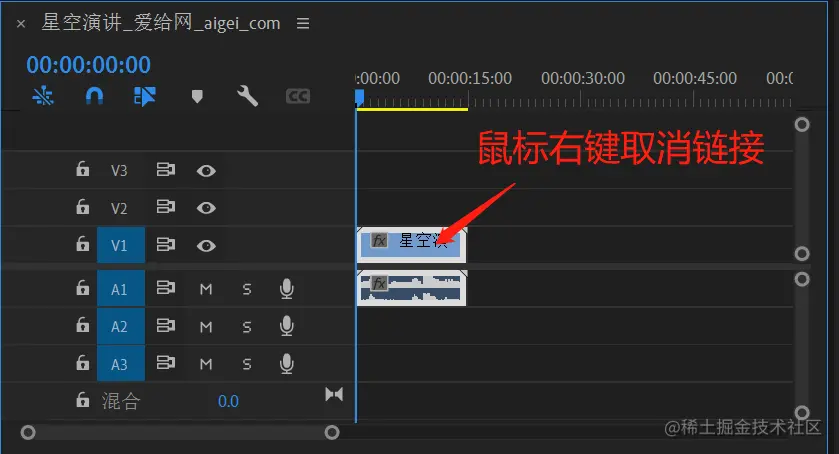The image size is (839, 454).
Task: Select the audio clip on A1
Action: point(411,289)
